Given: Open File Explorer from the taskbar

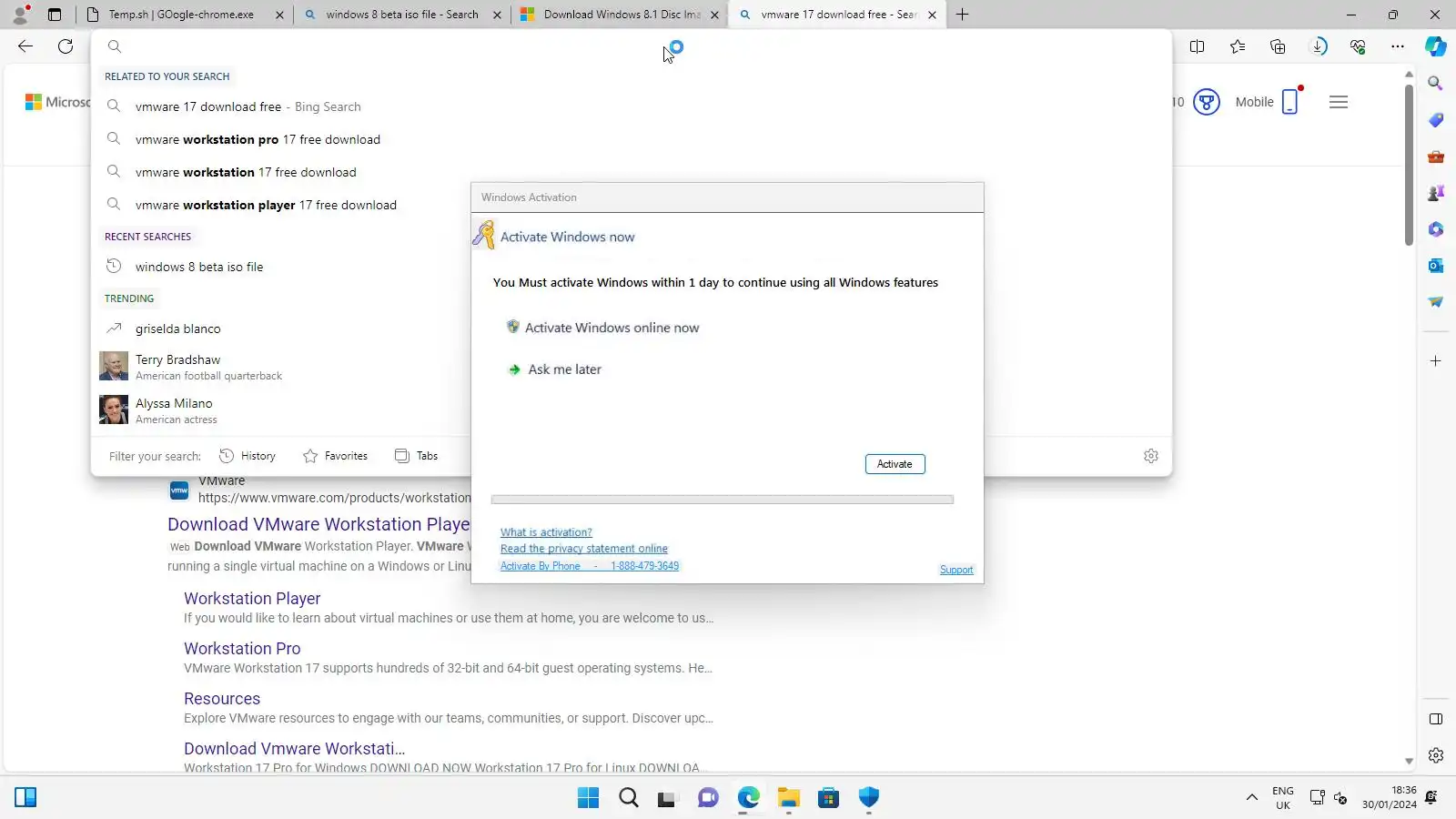Looking at the screenshot, I should [x=789, y=798].
